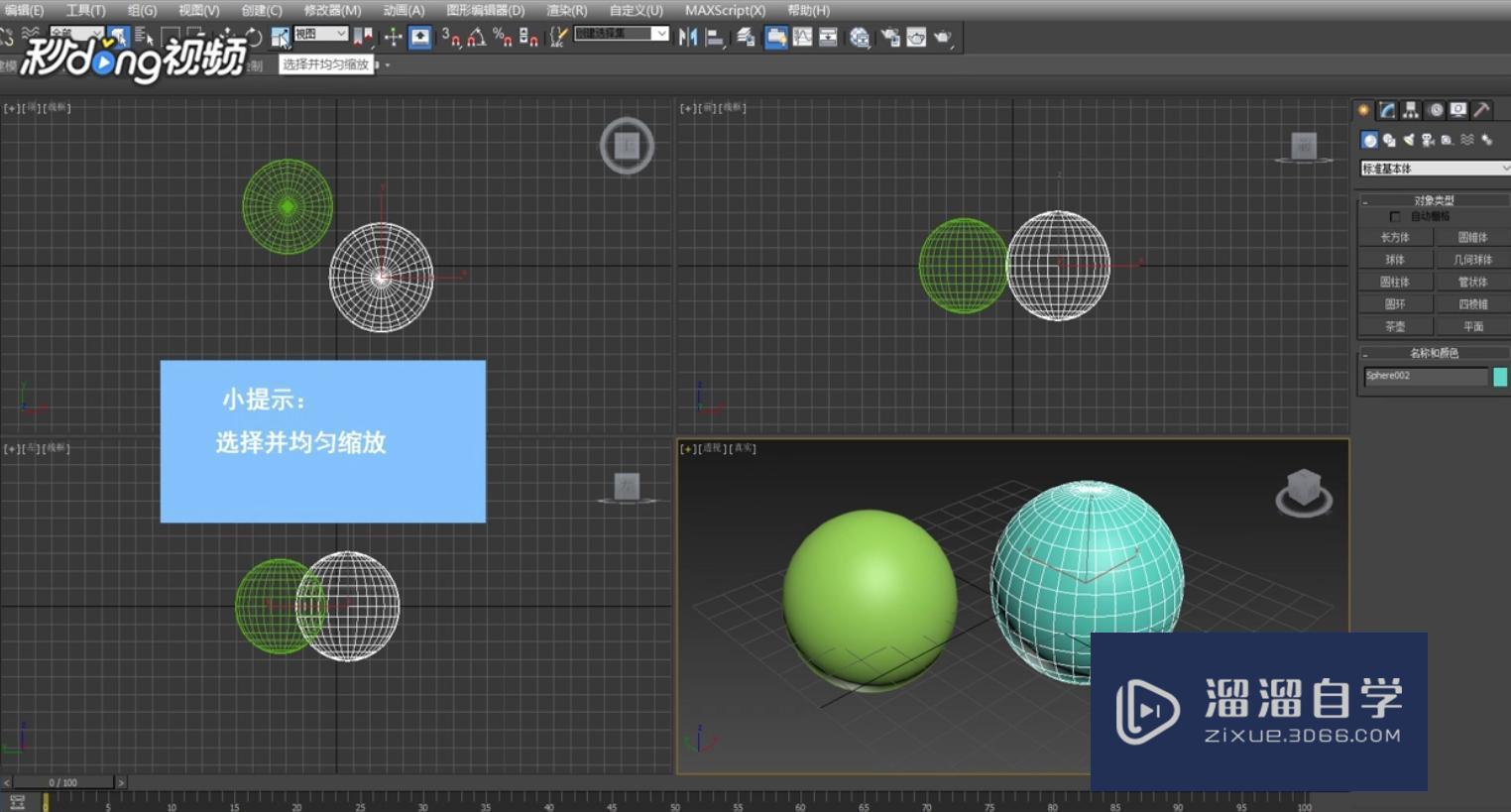Image resolution: width=1511 pixels, height=812 pixels.
Task: Click the object color swatch beside Sphere002
Action: (x=1500, y=376)
